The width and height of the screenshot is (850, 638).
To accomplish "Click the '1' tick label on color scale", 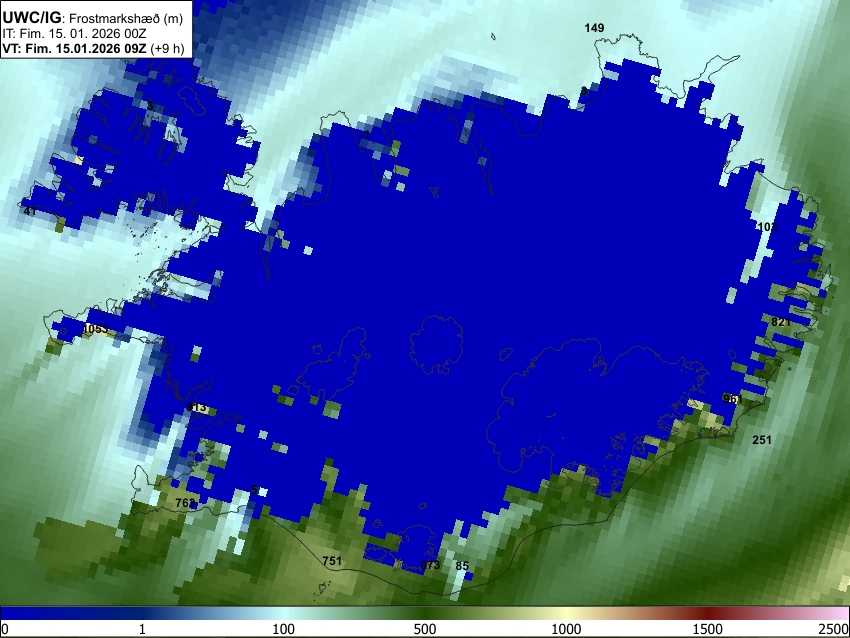I will (x=142, y=629).
